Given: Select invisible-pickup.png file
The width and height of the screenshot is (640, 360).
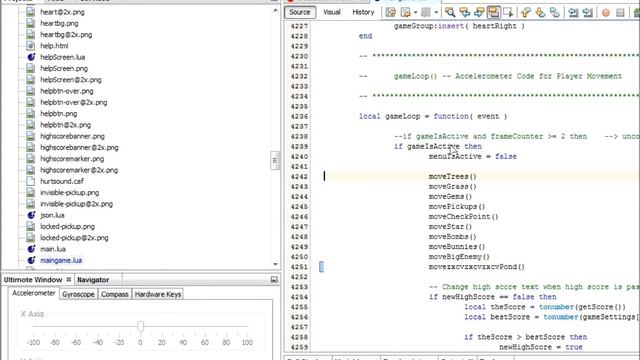Looking at the screenshot, I should (70, 192).
